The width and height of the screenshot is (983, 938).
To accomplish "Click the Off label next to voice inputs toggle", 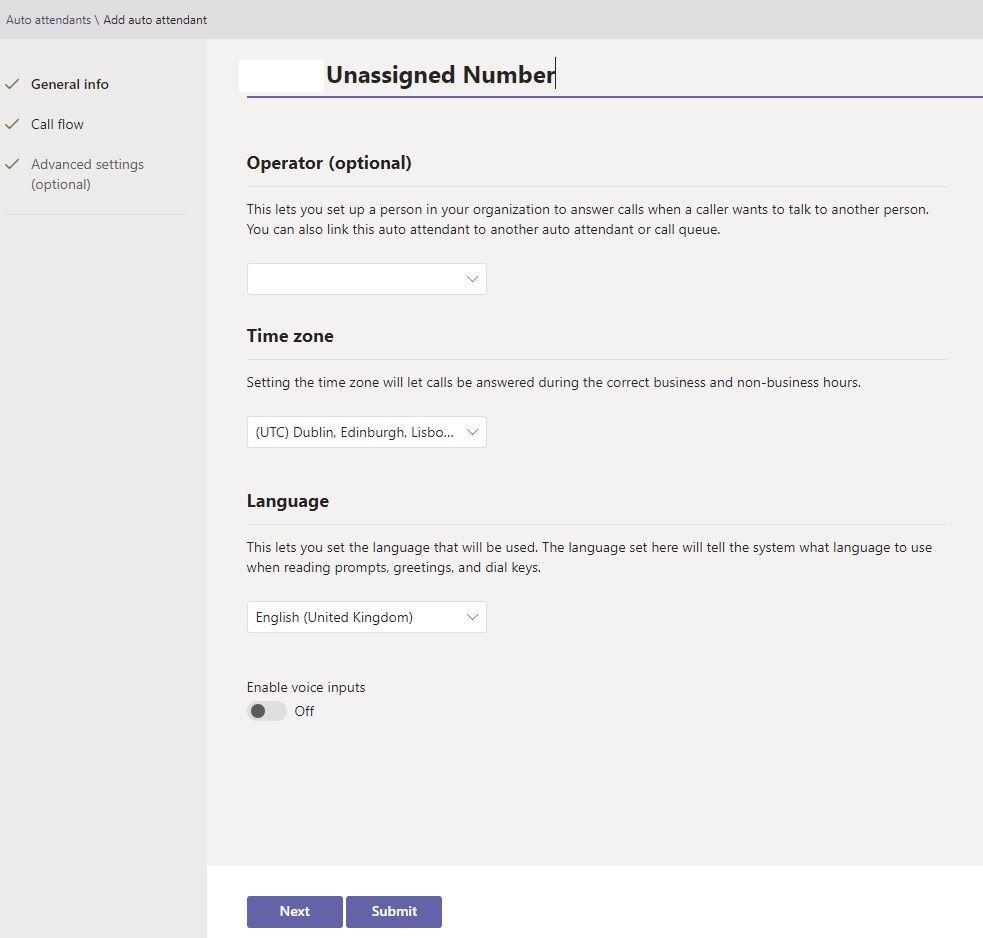I will point(304,711).
